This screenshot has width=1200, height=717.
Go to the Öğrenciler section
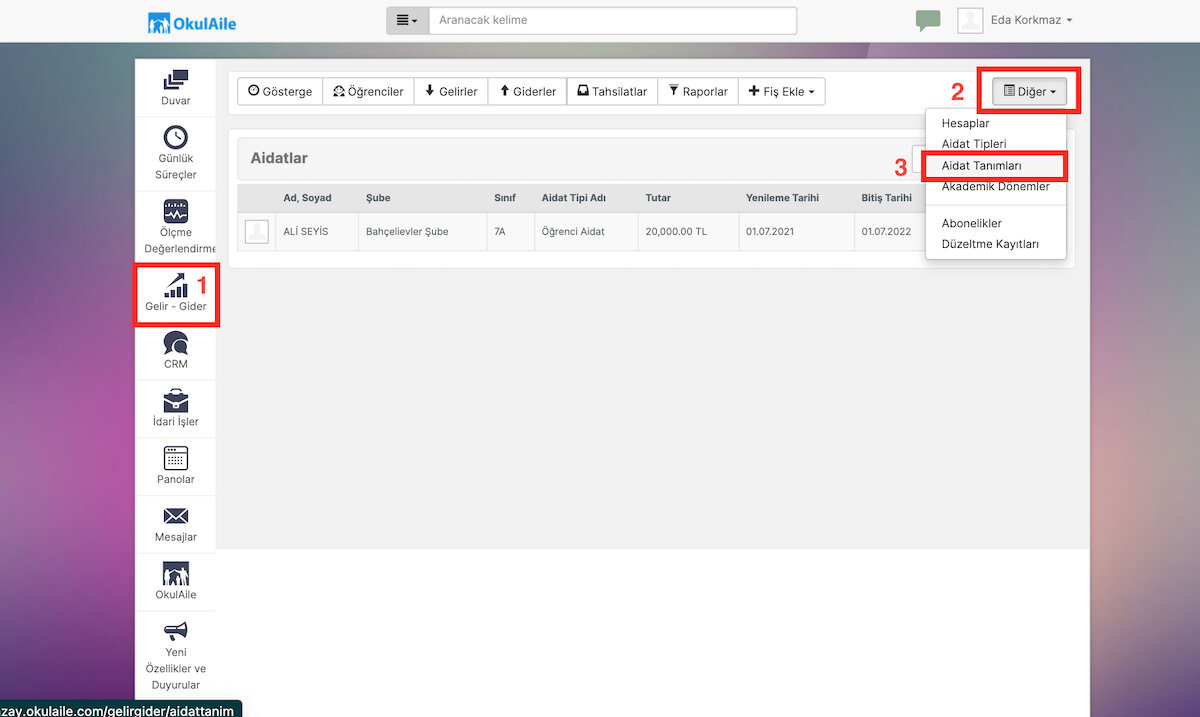click(368, 91)
